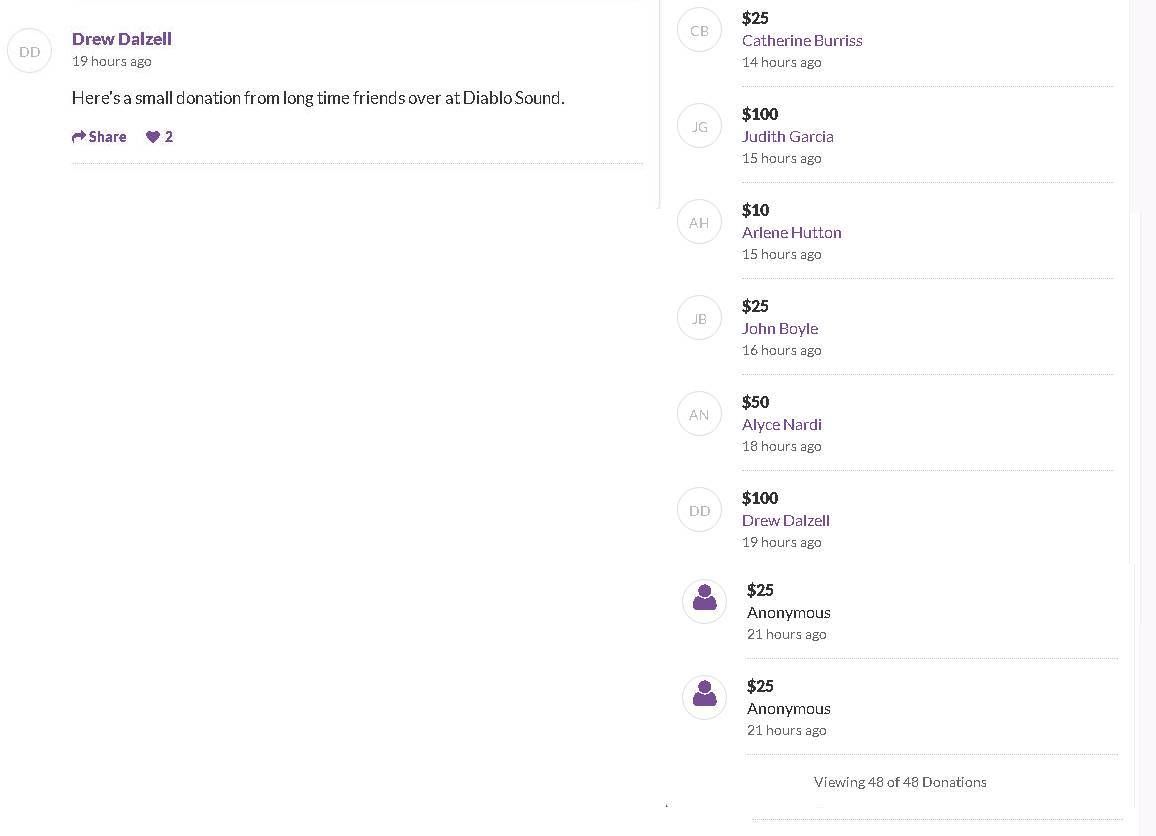Click the AH avatar circle
The image size is (1156, 836).
click(699, 222)
